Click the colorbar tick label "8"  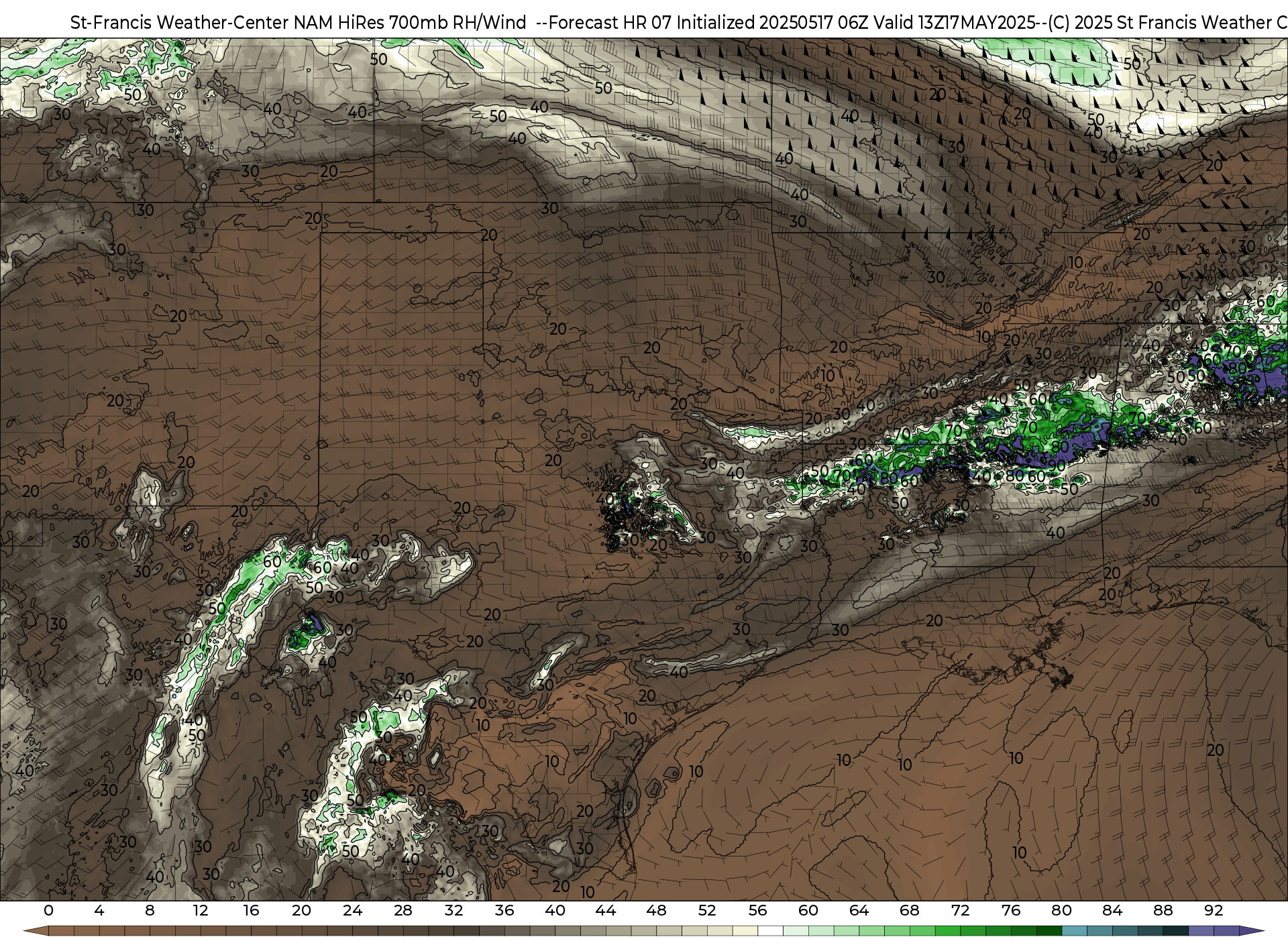150,911
